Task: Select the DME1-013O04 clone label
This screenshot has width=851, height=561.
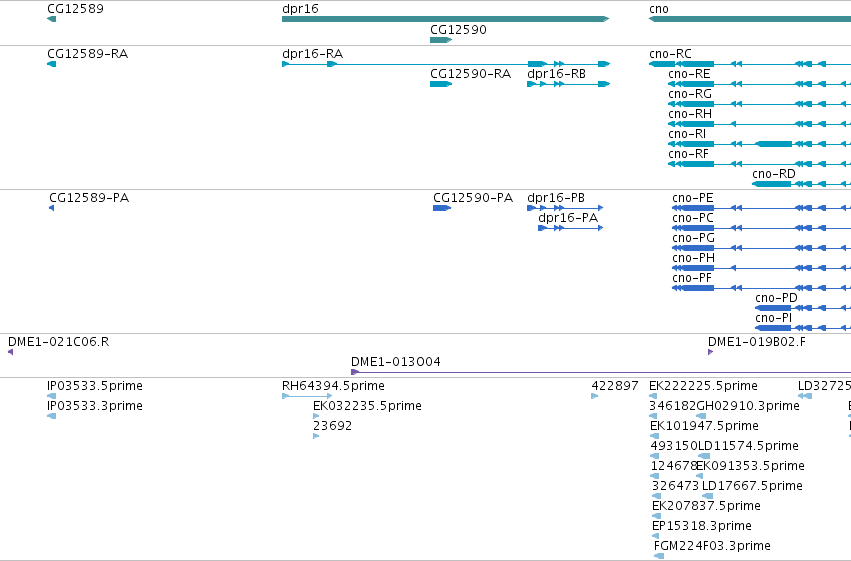Action: (396, 362)
